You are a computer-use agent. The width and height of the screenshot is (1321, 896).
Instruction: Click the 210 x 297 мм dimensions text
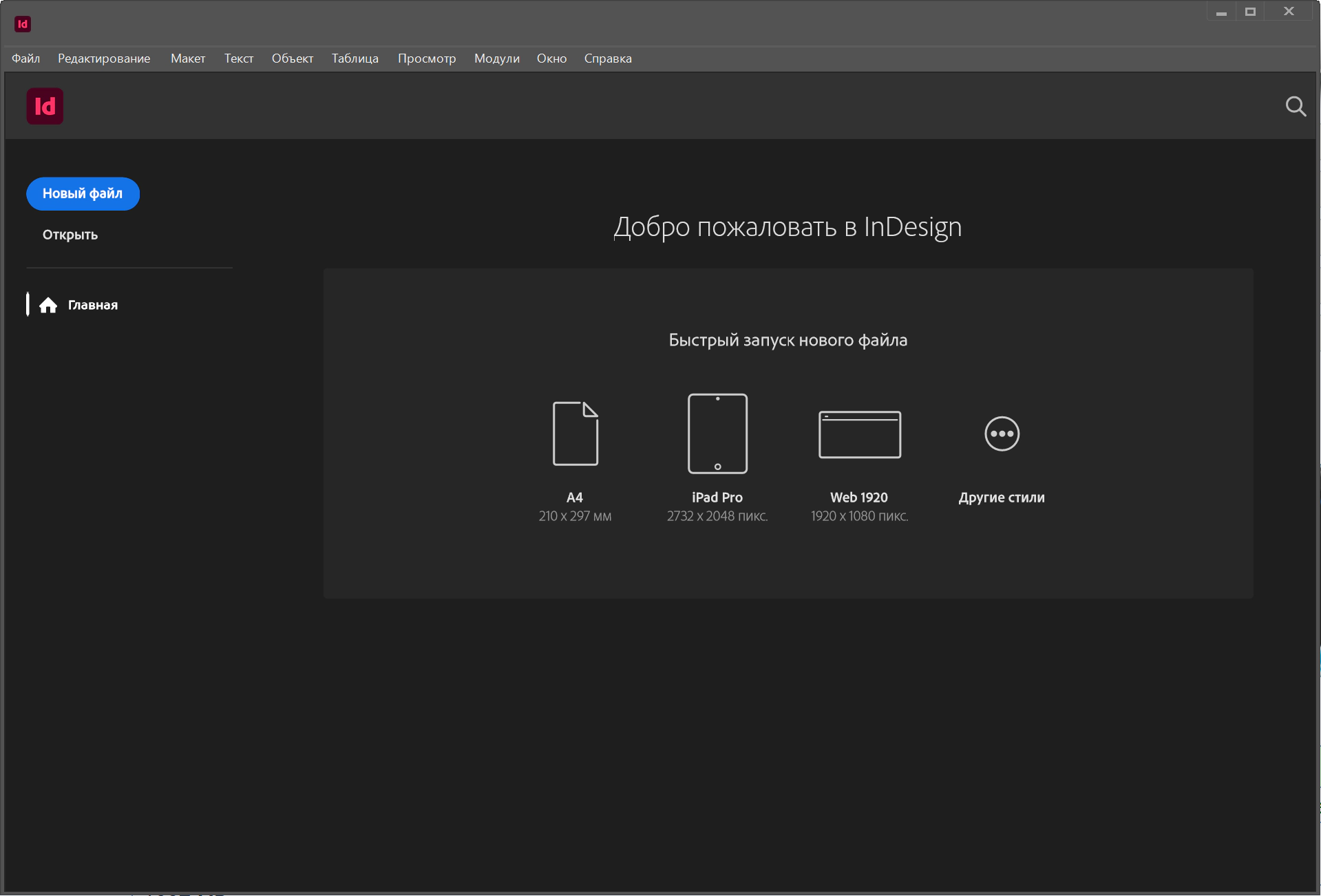[575, 516]
